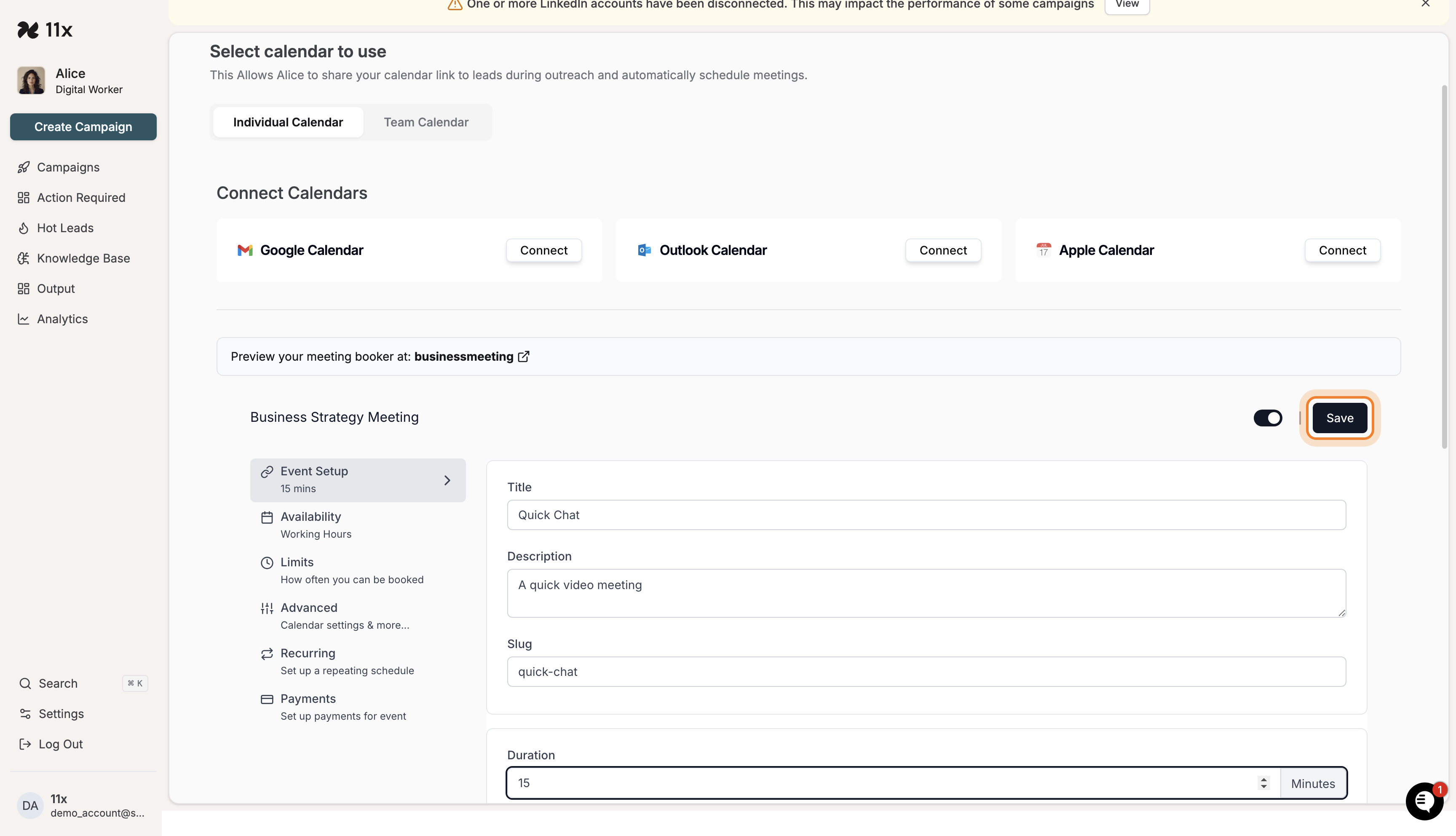The image size is (1456, 836).
Task: Save the meeting settings
Action: (1339, 418)
